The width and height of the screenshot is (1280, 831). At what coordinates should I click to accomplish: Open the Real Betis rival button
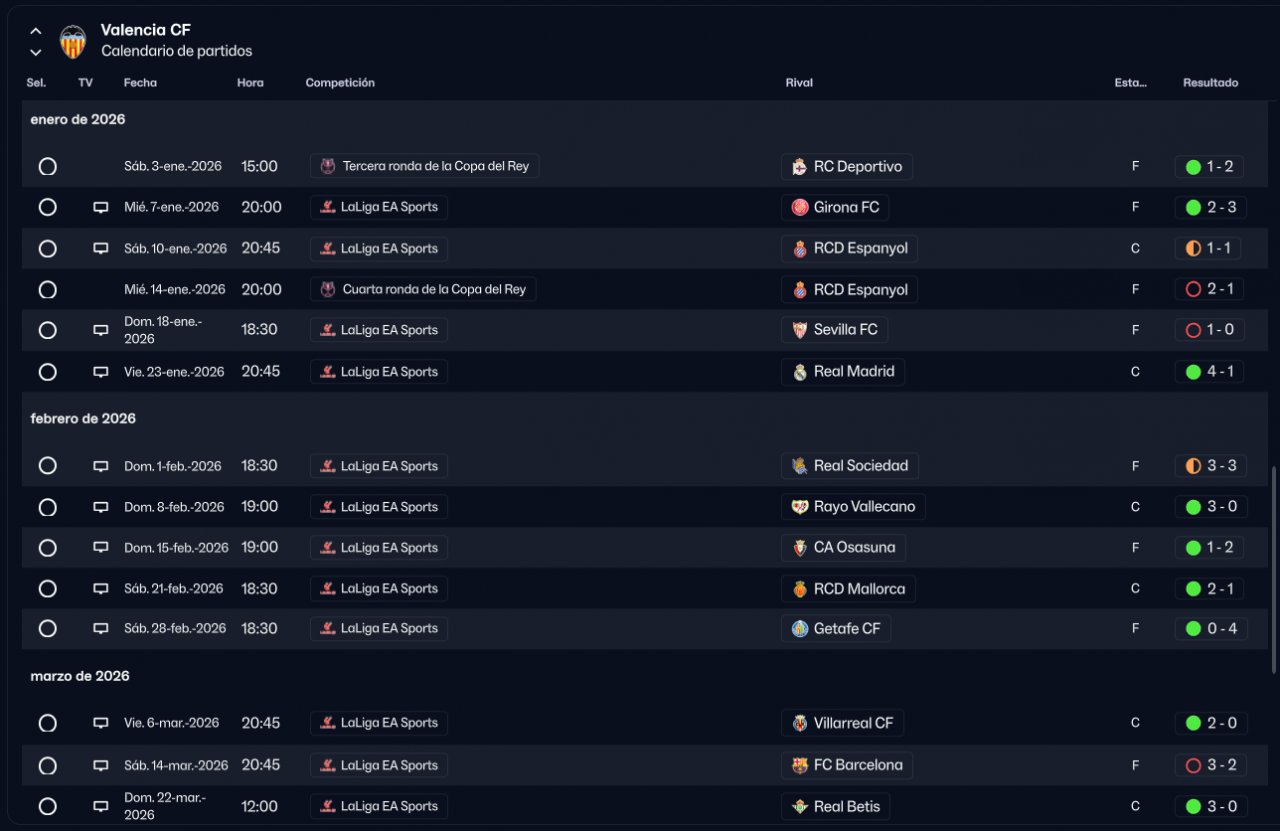coord(835,807)
